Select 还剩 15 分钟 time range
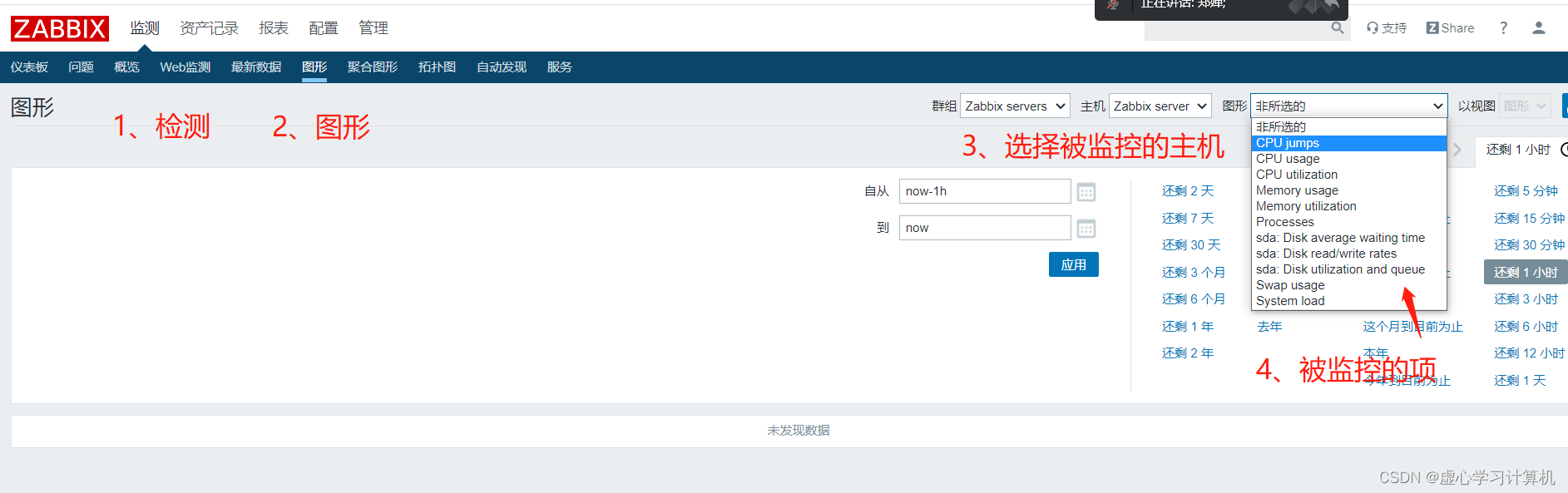 (x=1529, y=219)
